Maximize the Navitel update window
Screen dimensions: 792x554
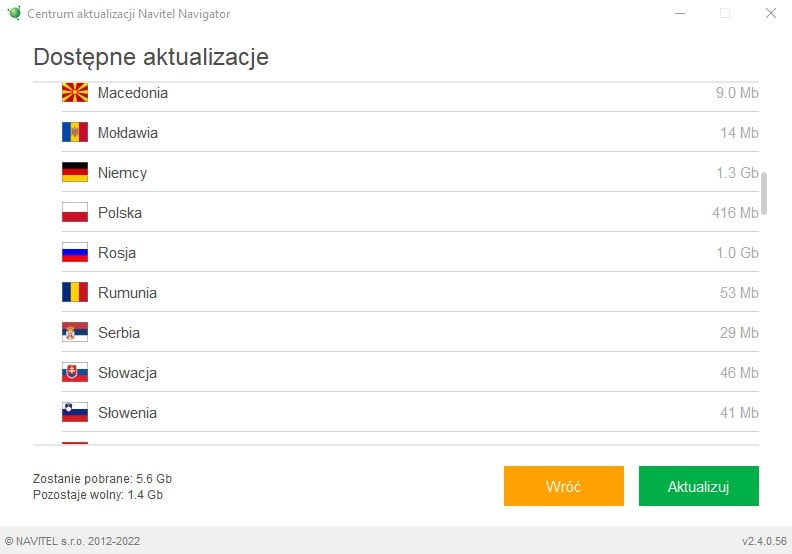725,13
